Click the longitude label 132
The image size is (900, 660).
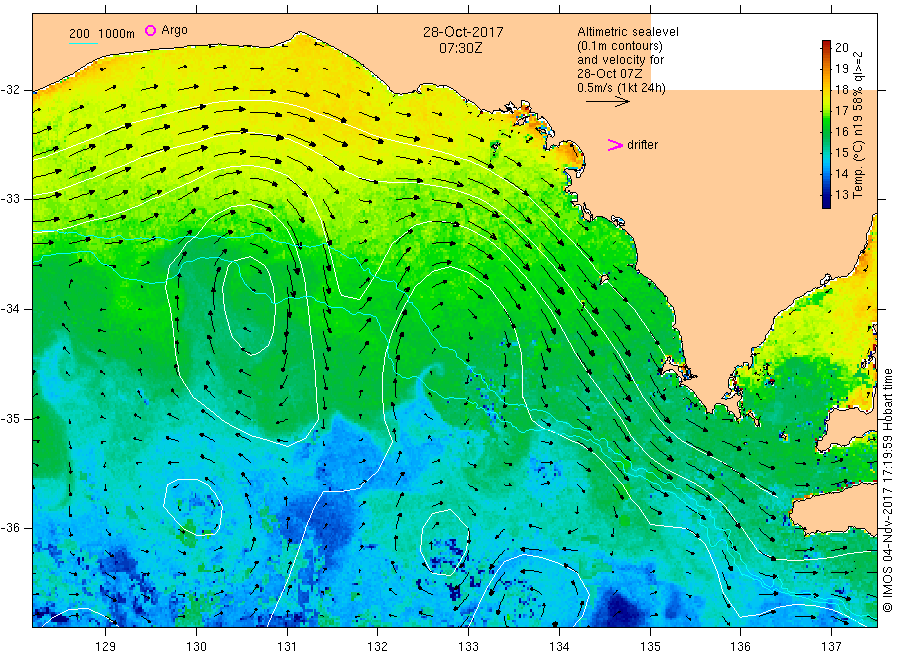pyautogui.click(x=378, y=647)
